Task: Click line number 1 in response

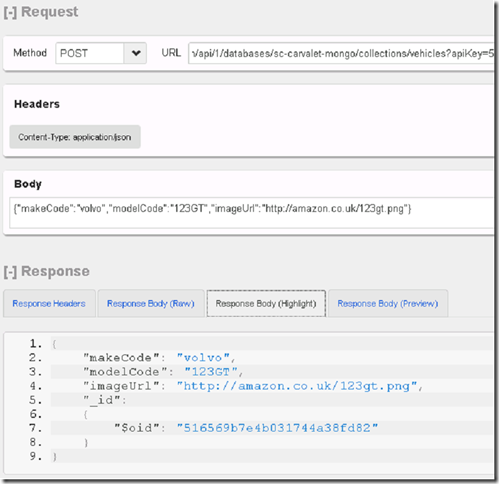Action: coord(36,344)
